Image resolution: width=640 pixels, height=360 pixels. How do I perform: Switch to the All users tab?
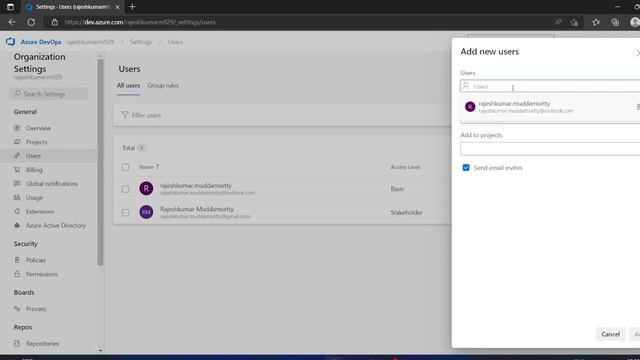pyautogui.click(x=128, y=85)
